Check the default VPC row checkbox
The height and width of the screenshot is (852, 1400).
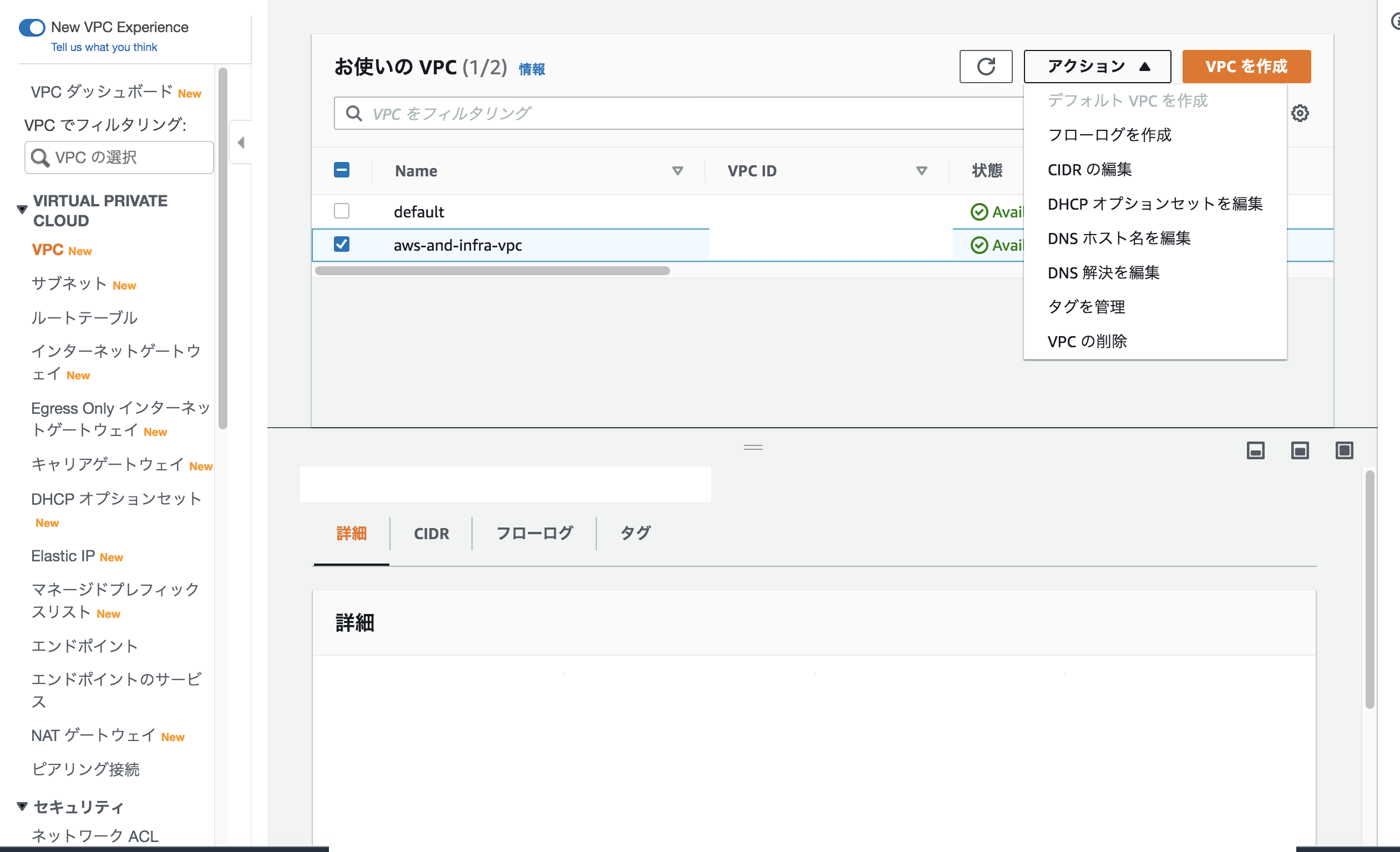(x=342, y=211)
